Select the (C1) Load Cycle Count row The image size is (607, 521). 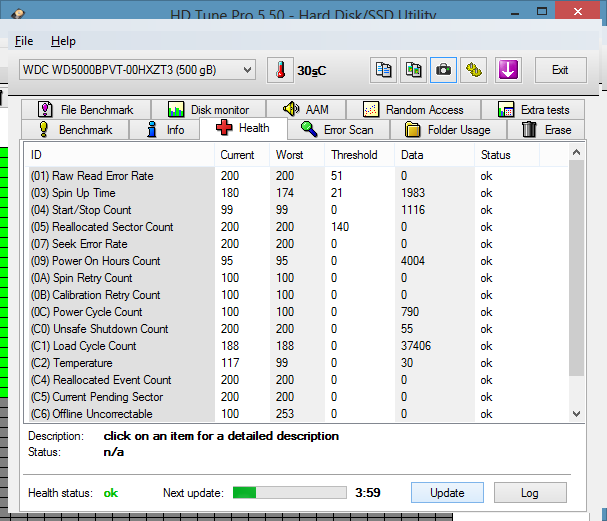(297, 346)
